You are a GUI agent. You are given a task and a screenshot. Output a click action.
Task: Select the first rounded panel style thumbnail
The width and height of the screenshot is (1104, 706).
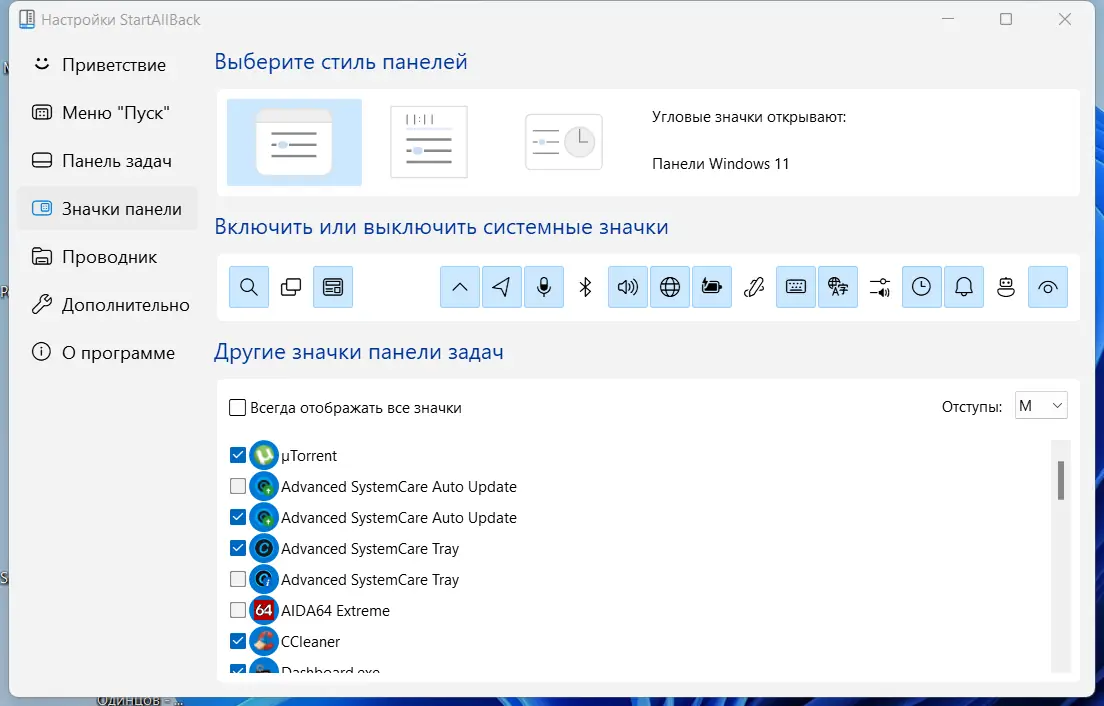coord(294,142)
